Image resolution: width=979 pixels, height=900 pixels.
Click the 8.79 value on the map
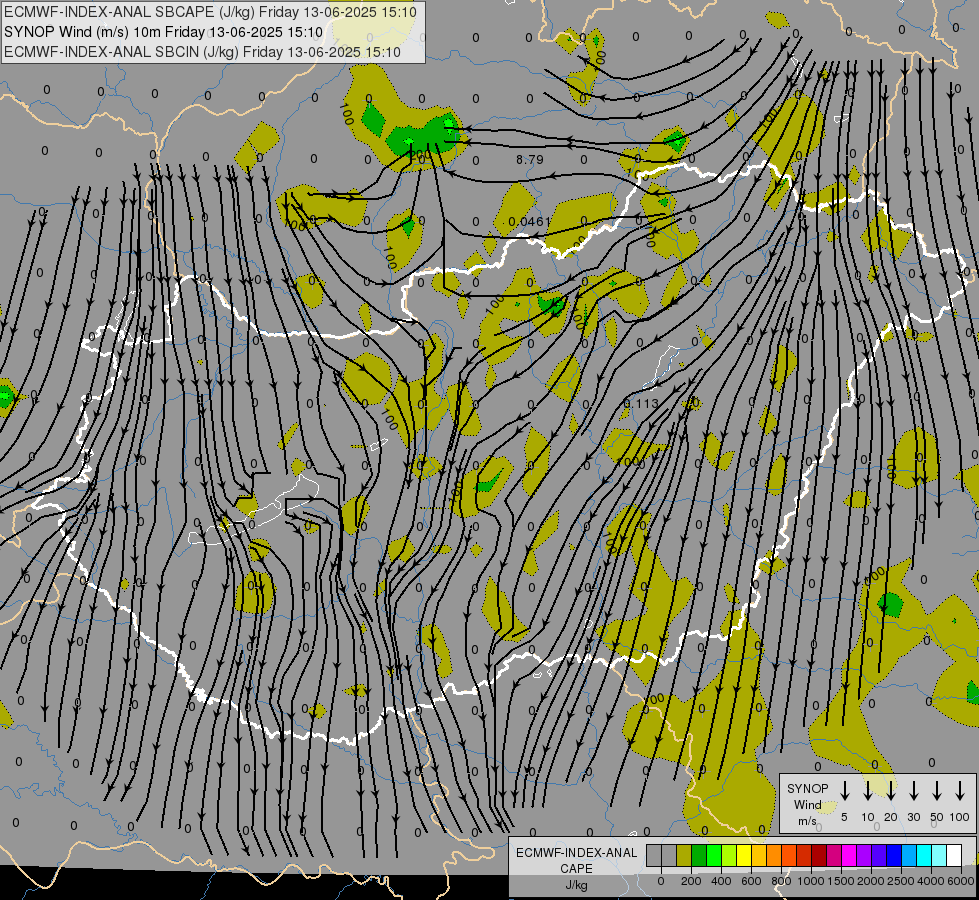pyautogui.click(x=529, y=160)
